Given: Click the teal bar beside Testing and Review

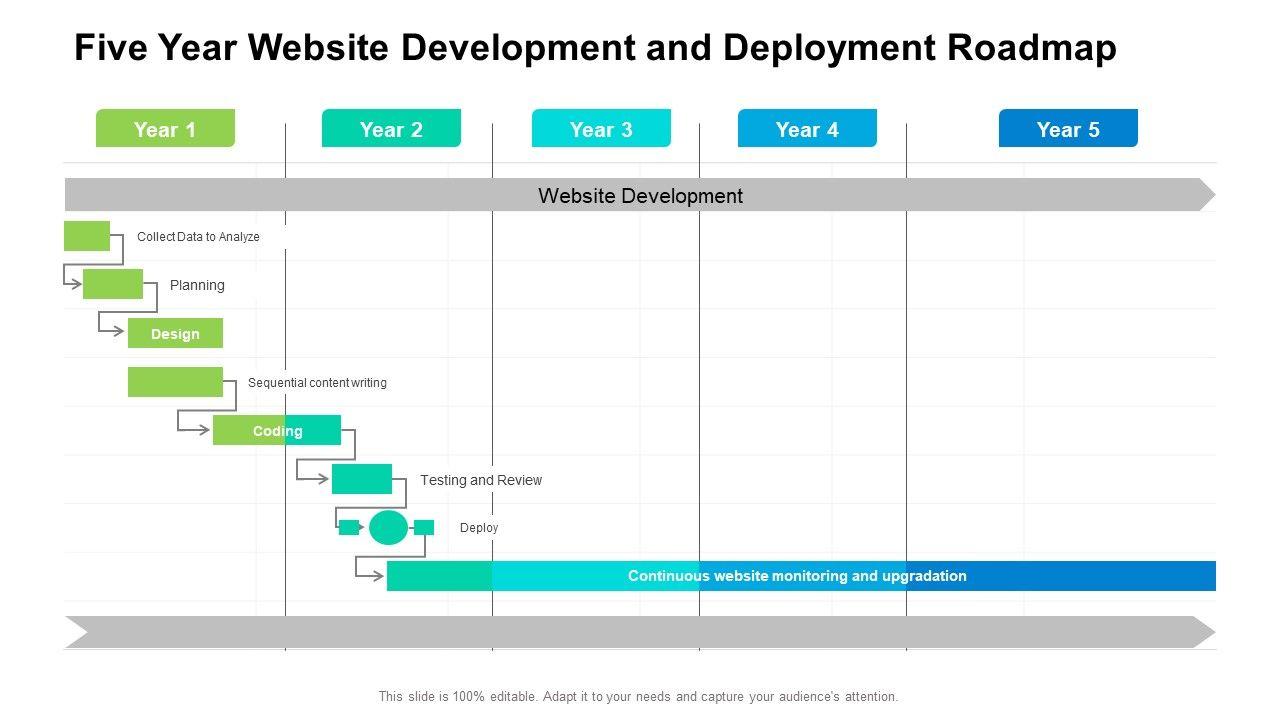Looking at the screenshot, I should [x=362, y=479].
